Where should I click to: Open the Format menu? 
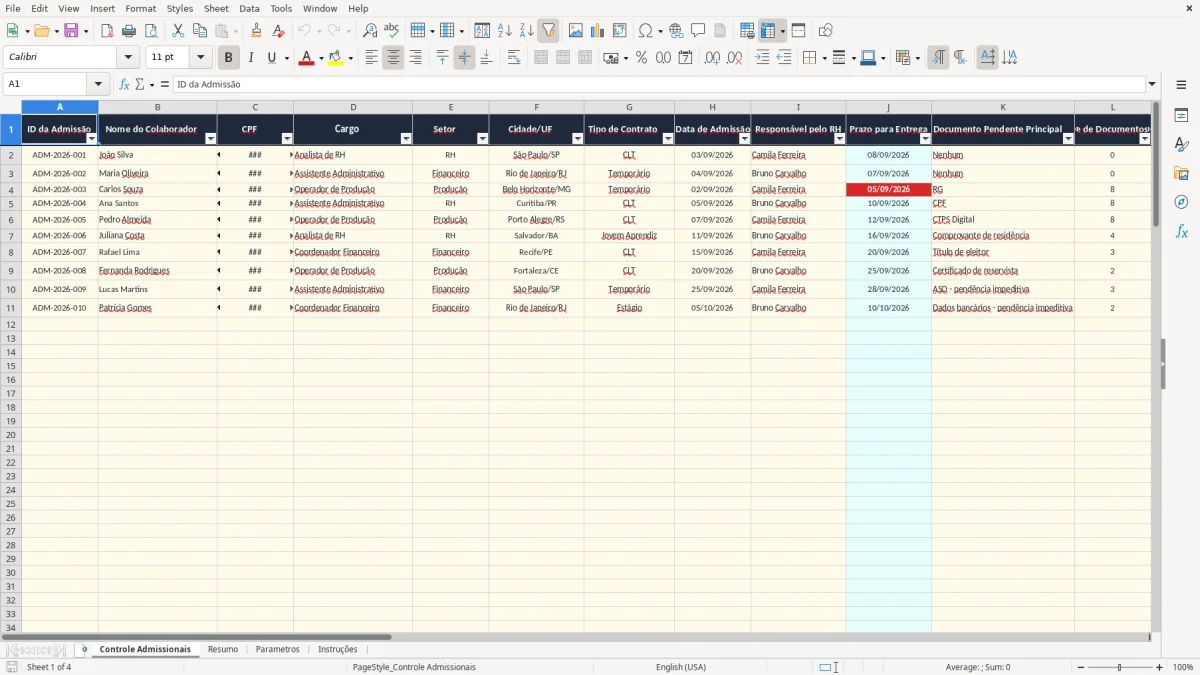[140, 8]
